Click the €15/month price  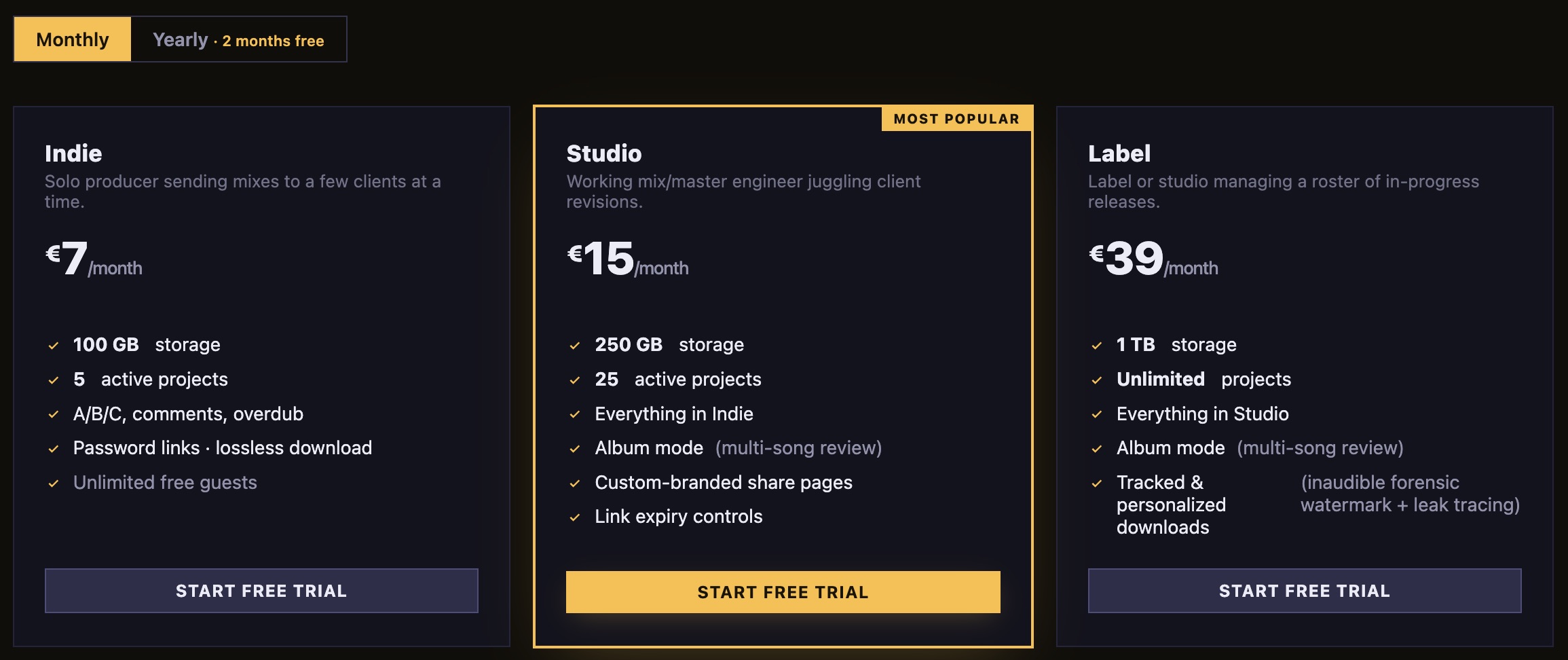628,259
